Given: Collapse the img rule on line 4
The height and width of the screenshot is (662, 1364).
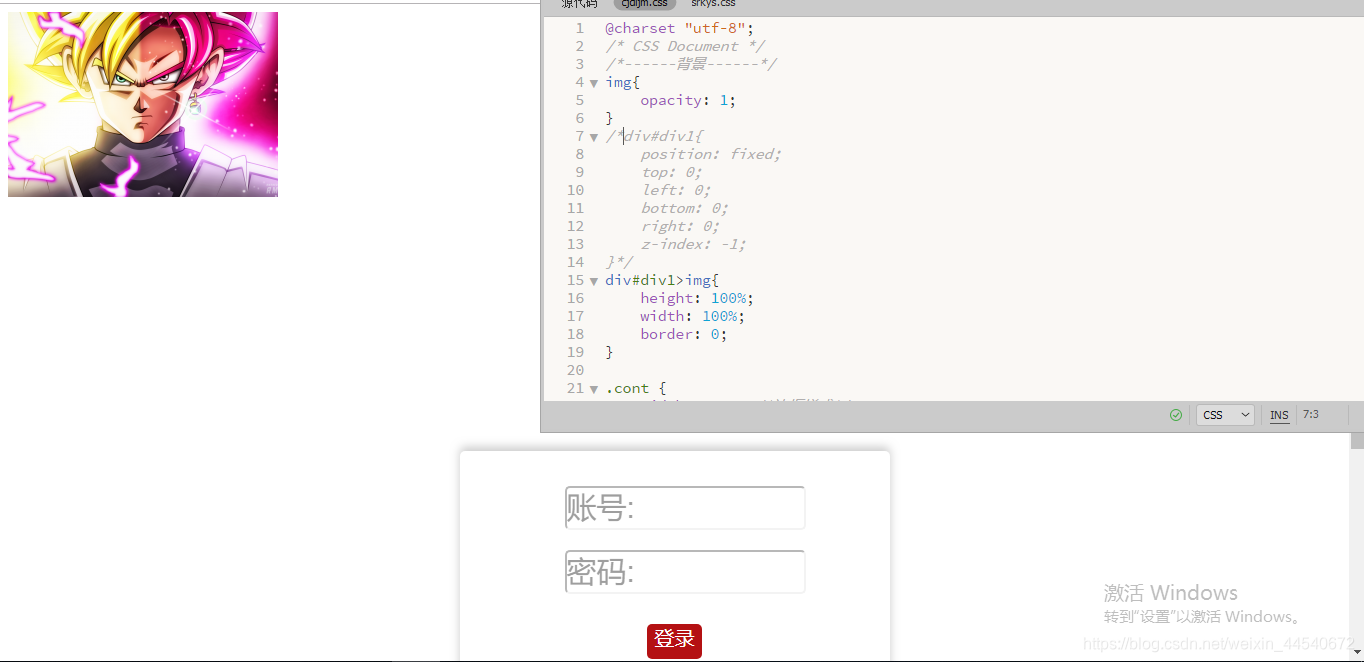Looking at the screenshot, I should (x=594, y=83).
